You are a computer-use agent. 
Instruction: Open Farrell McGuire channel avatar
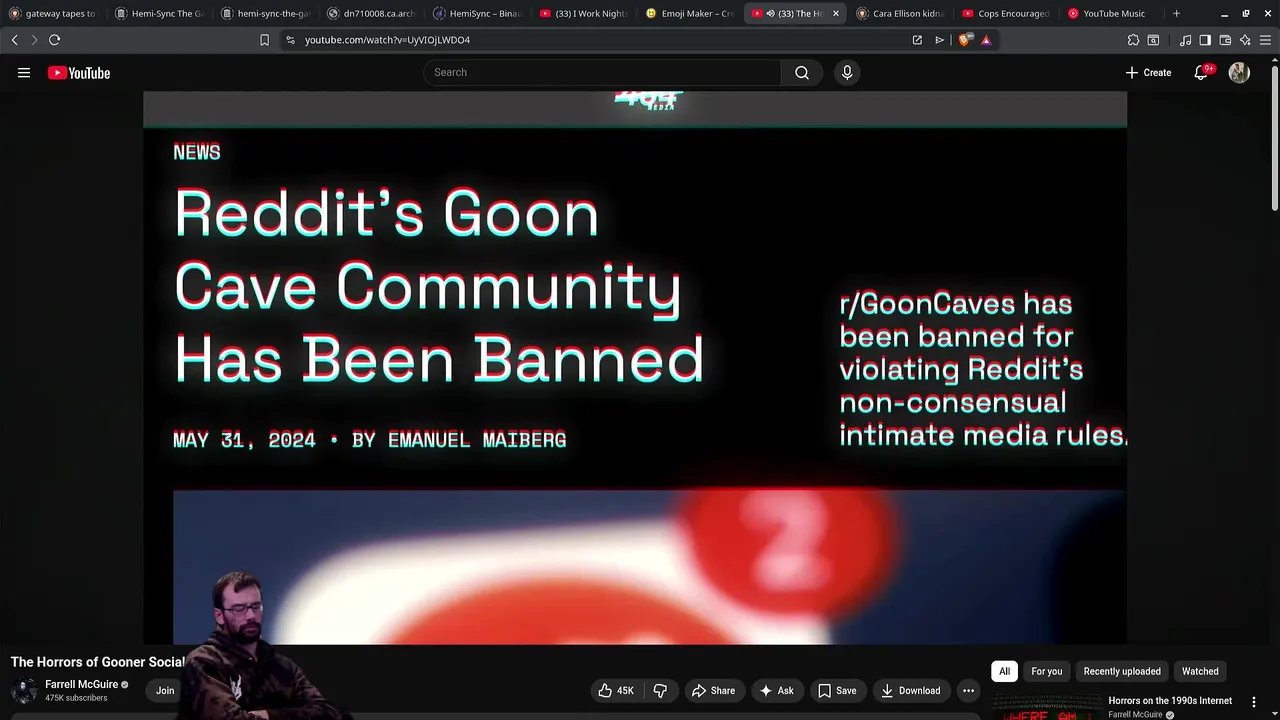coord(24,690)
